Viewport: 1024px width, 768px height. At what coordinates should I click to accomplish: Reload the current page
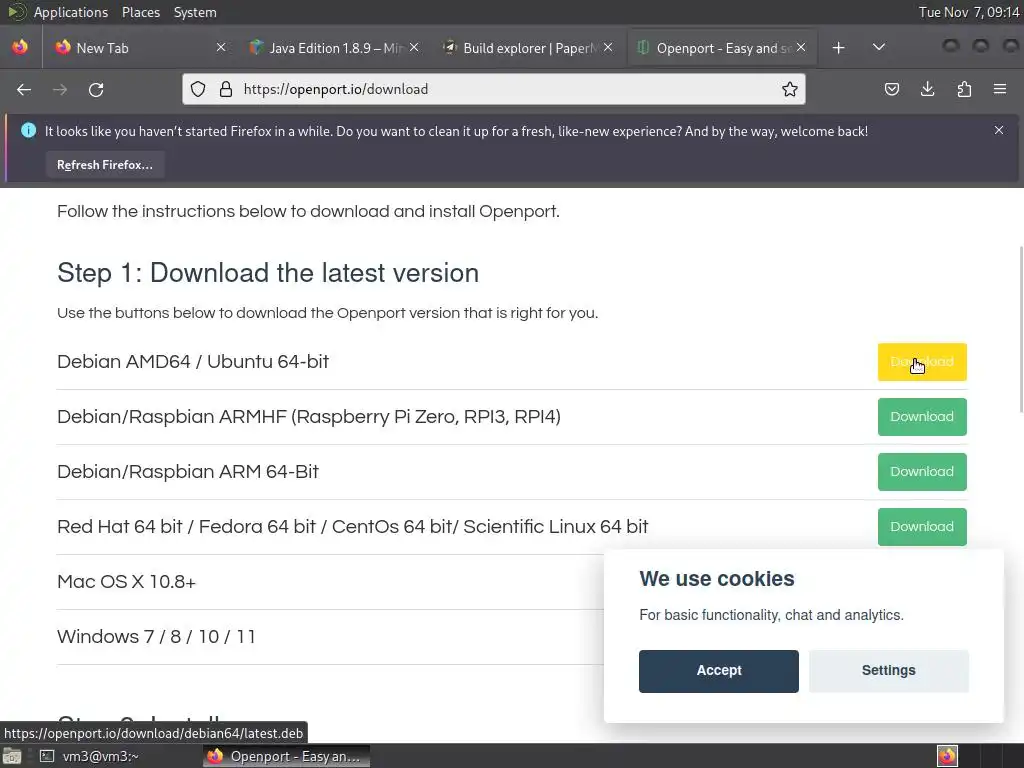(96, 89)
